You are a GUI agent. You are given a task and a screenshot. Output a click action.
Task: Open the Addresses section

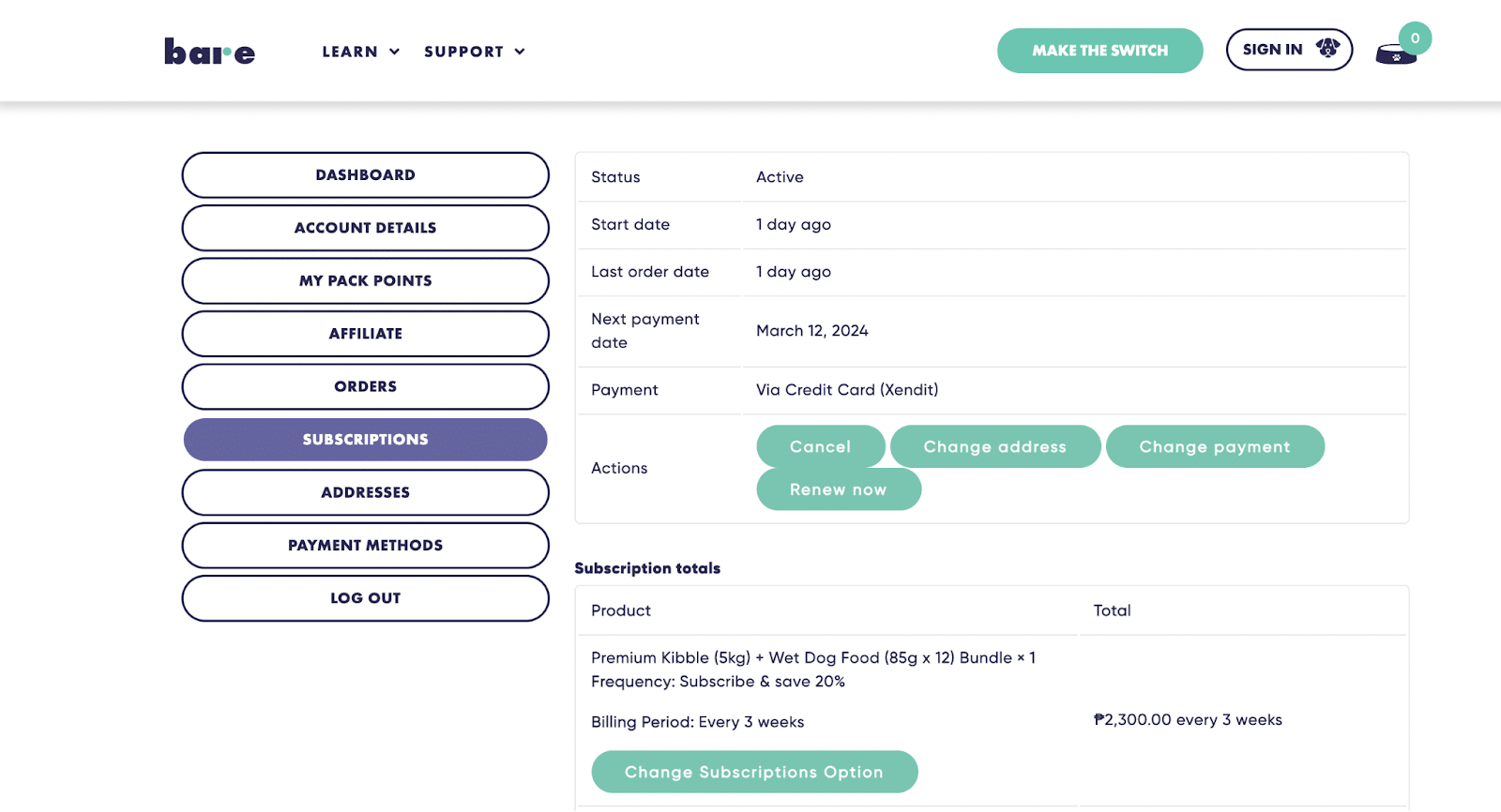(365, 492)
